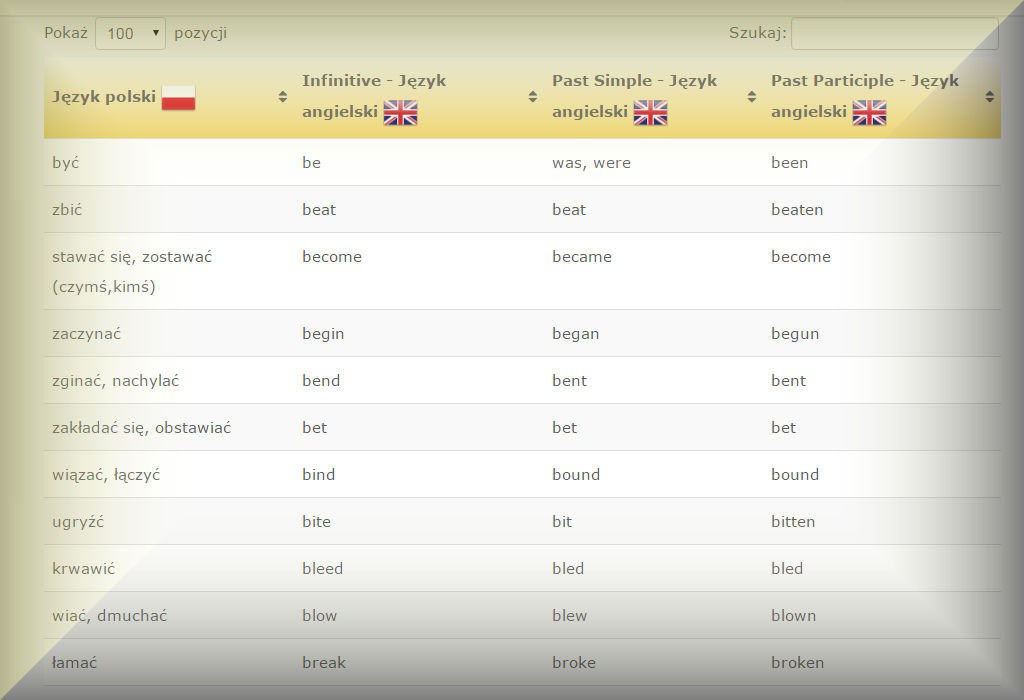Select the cell 'bend'
Image resolution: width=1024 pixels, height=700 pixels.
point(419,381)
